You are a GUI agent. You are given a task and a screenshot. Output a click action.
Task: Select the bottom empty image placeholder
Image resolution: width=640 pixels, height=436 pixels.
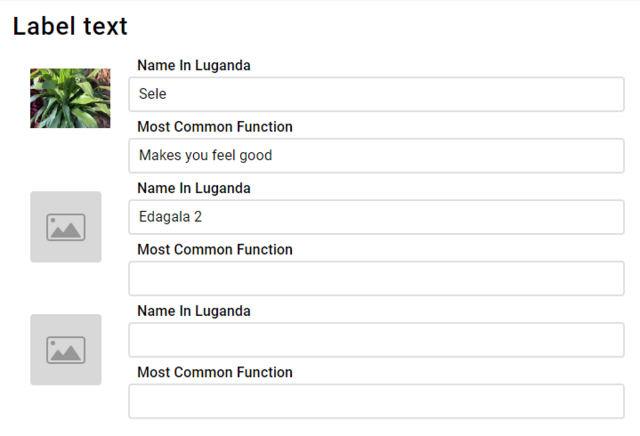pos(66,349)
